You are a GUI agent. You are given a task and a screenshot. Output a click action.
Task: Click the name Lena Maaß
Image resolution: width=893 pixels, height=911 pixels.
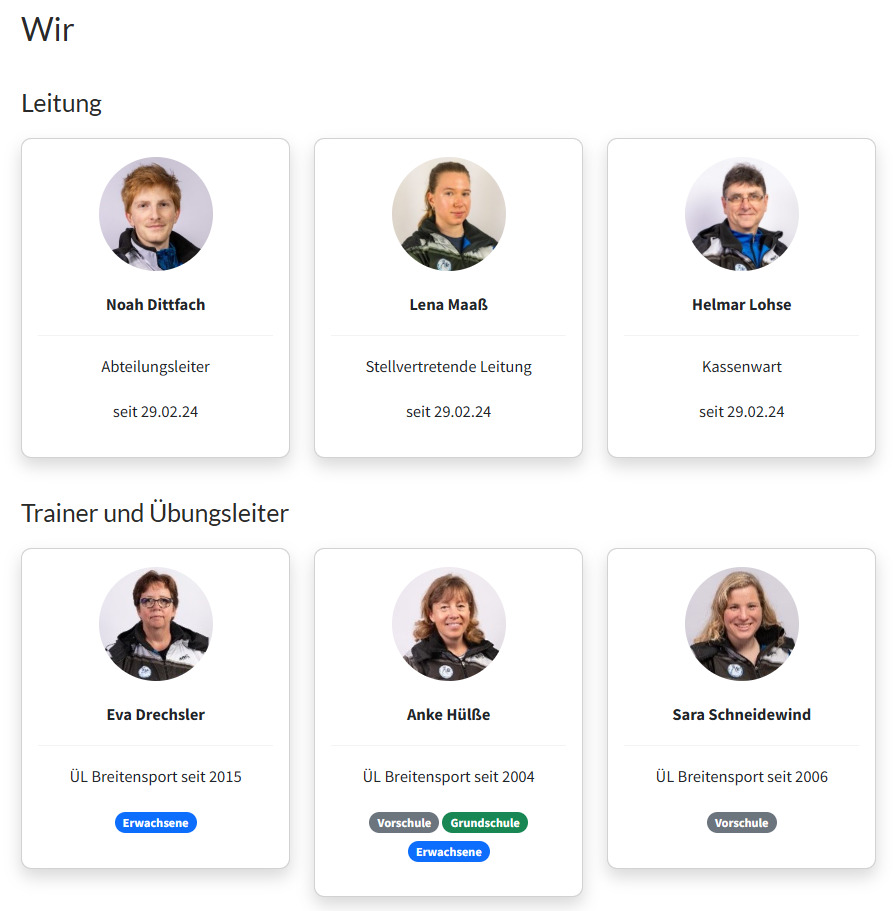coord(449,304)
